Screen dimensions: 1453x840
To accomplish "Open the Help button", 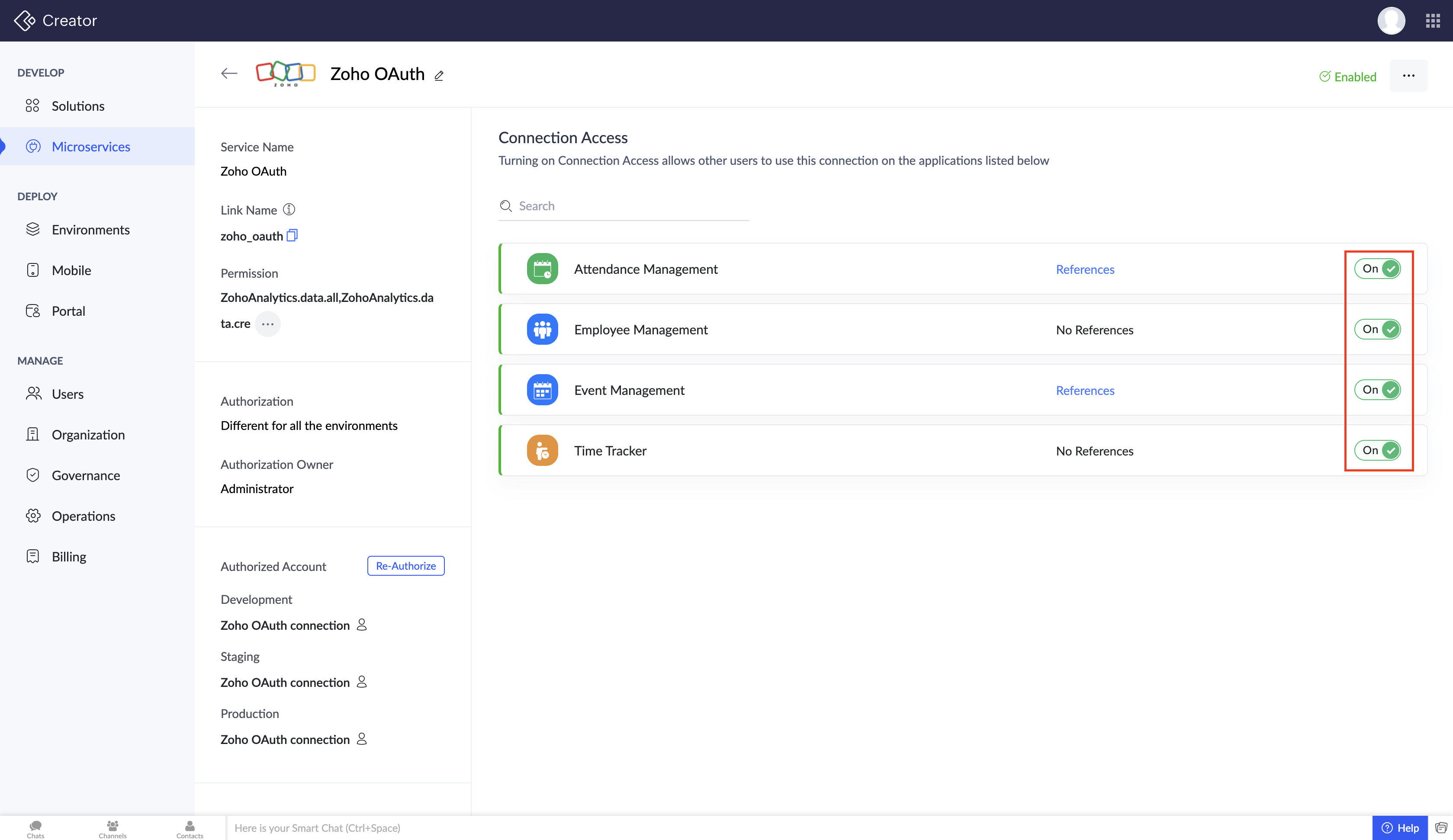I will click(x=1400, y=828).
